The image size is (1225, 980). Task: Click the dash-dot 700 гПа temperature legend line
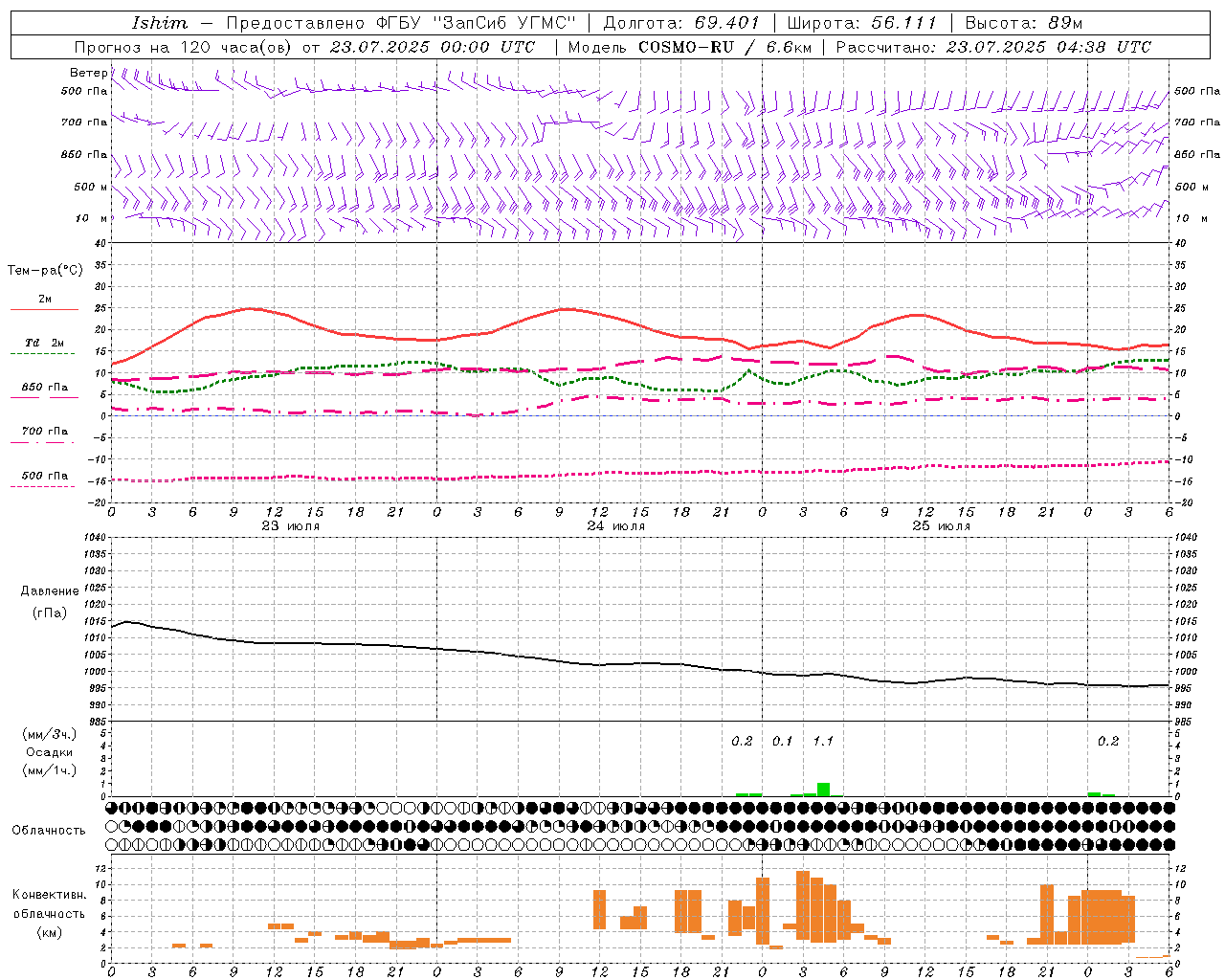[42, 442]
